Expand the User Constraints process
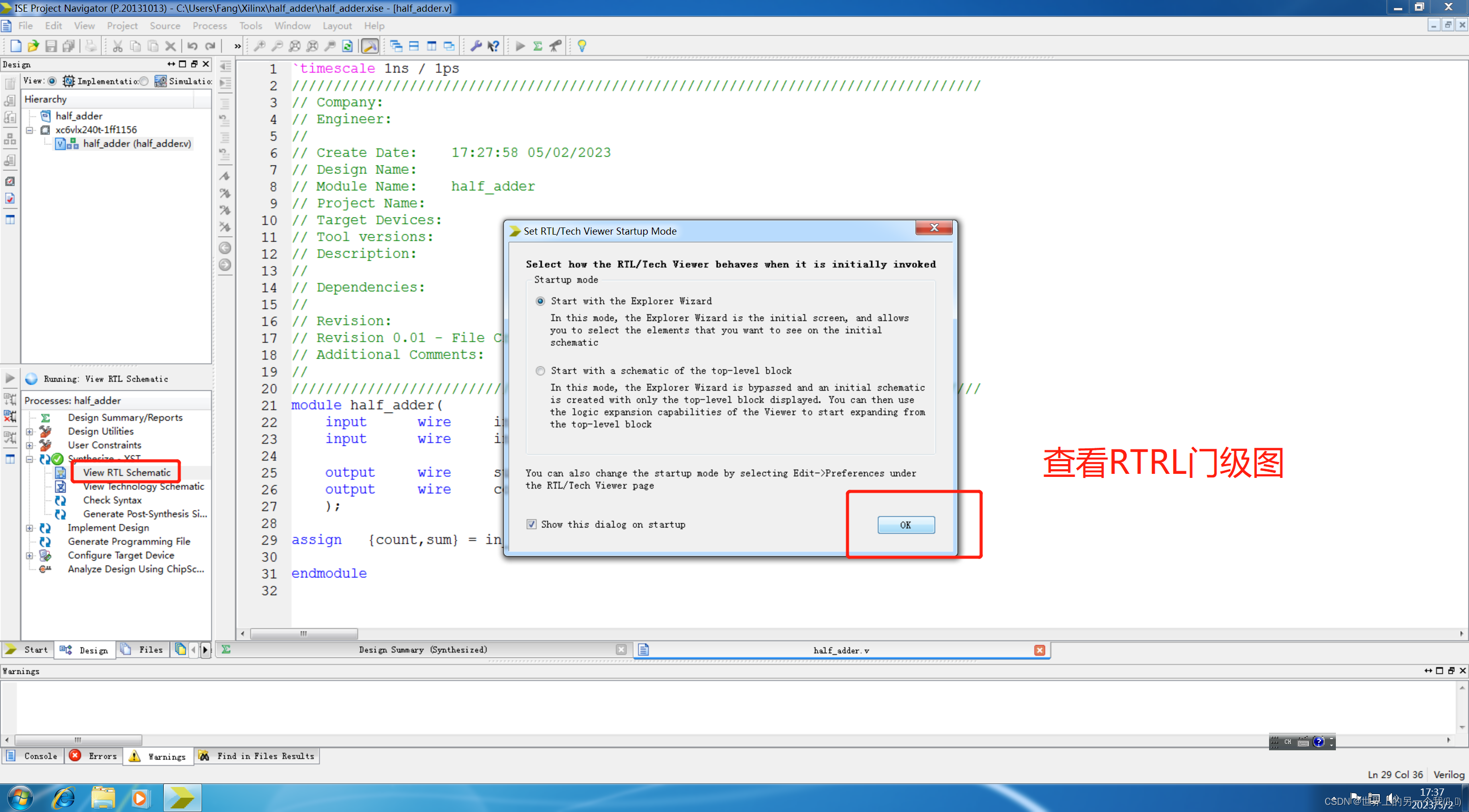 (30, 445)
